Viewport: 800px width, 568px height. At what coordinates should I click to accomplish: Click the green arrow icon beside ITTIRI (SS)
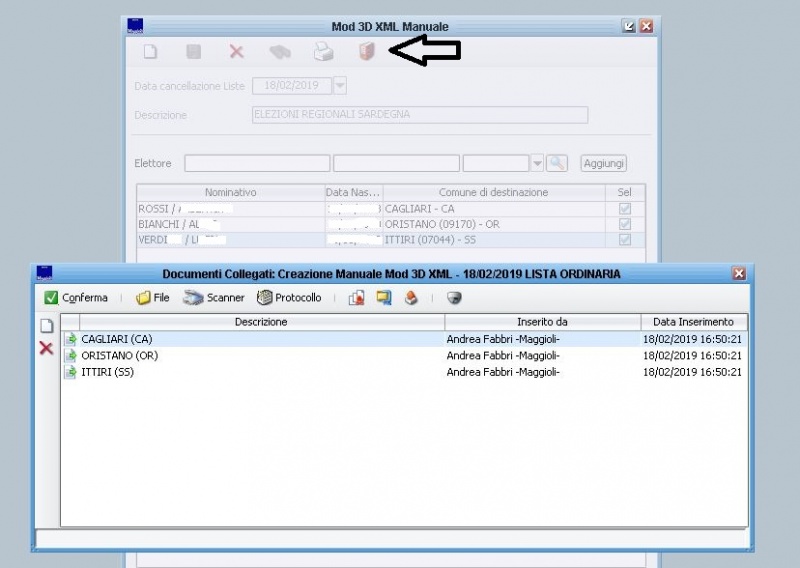coord(70,372)
